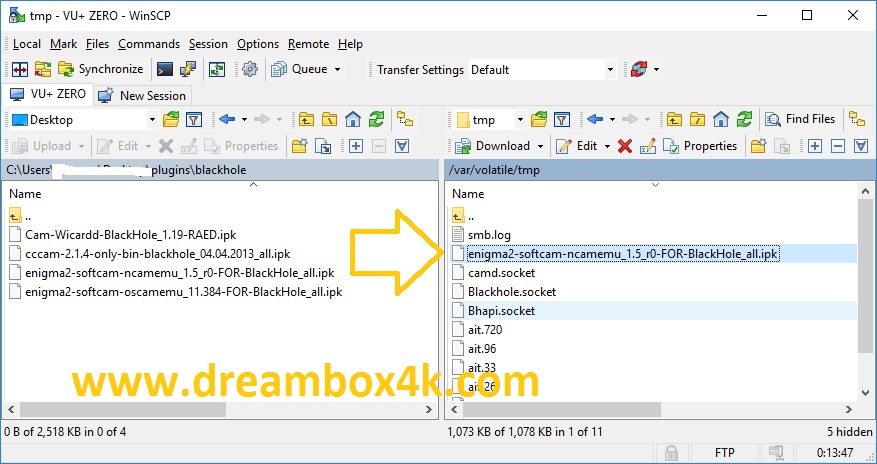
Task: Click the reconnect session icon
Action: [x=639, y=69]
